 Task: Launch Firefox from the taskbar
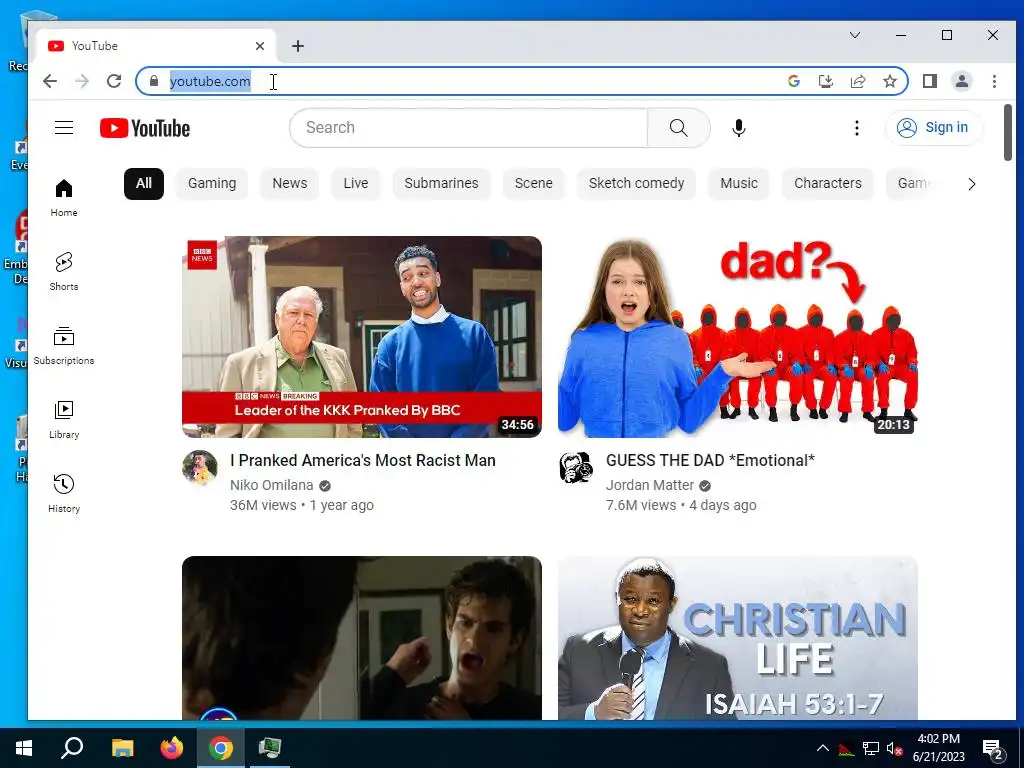pyautogui.click(x=172, y=748)
